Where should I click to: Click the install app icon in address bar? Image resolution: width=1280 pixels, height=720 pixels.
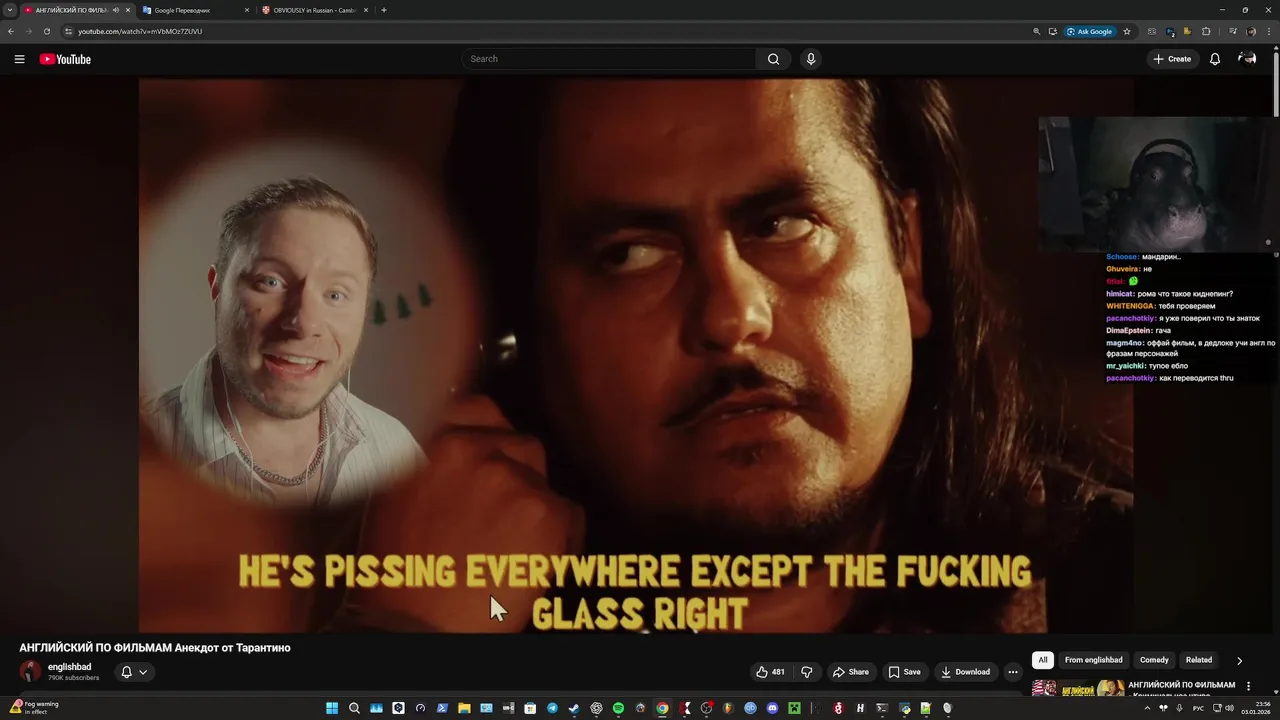pos(1053,31)
